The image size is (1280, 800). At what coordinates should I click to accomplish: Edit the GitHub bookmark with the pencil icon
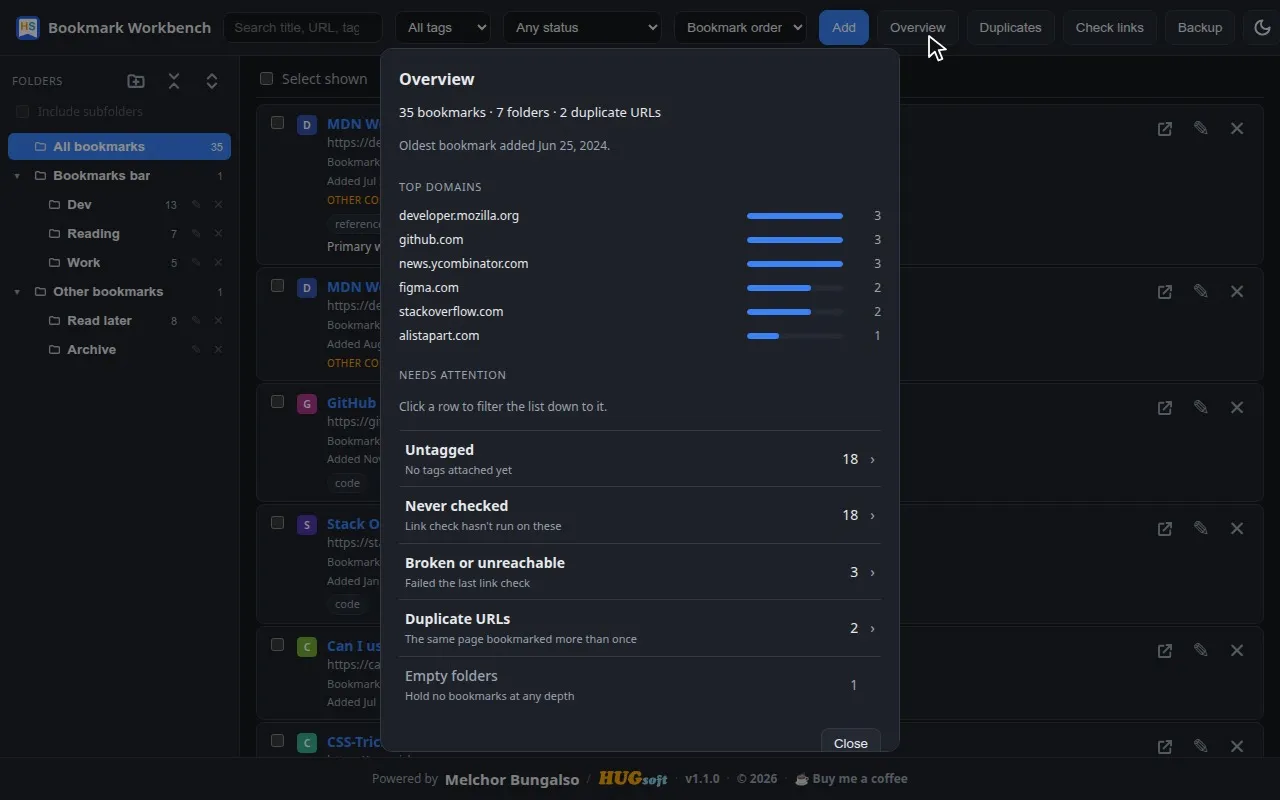(x=1201, y=408)
